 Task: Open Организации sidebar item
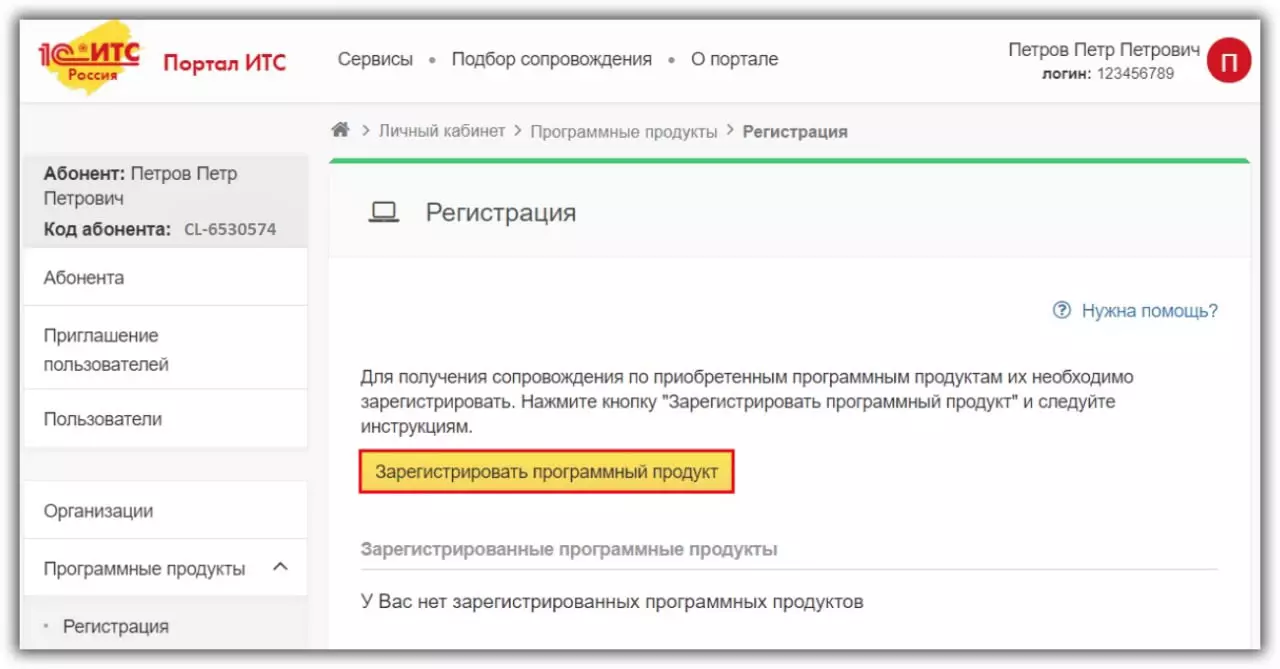(x=98, y=511)
